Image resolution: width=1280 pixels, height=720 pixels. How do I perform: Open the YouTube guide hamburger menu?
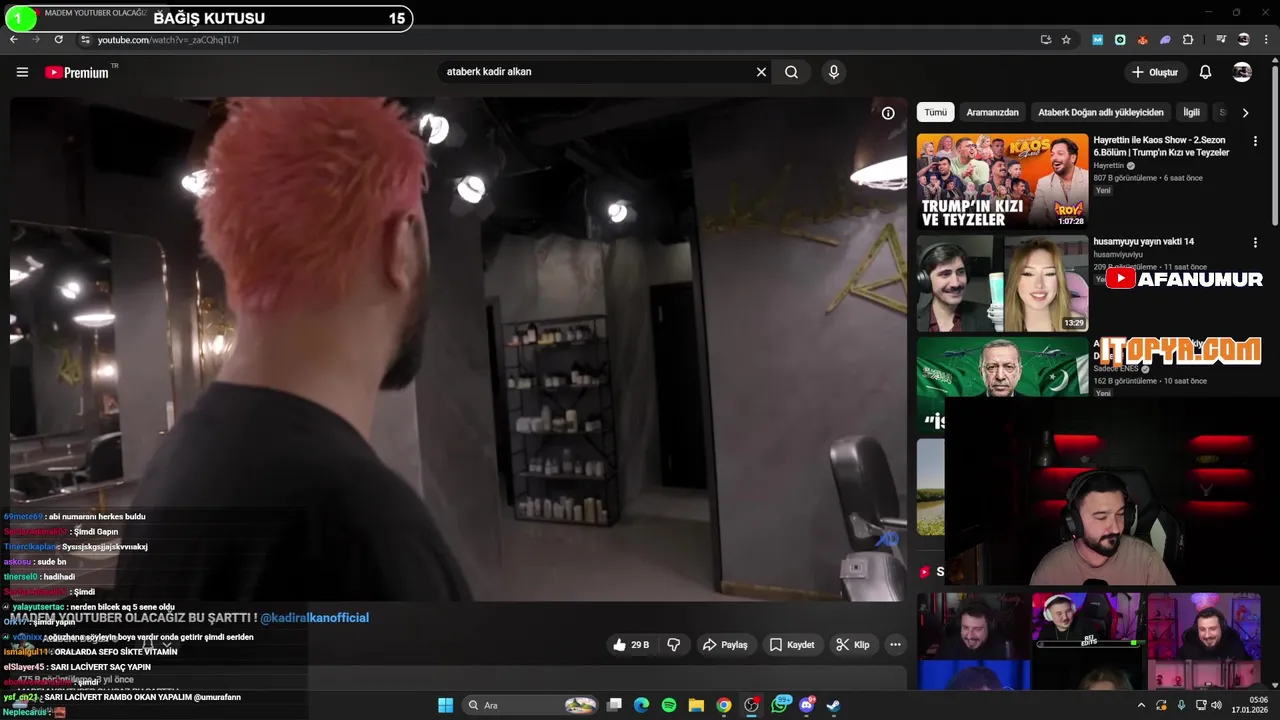(x=22, y=72)
